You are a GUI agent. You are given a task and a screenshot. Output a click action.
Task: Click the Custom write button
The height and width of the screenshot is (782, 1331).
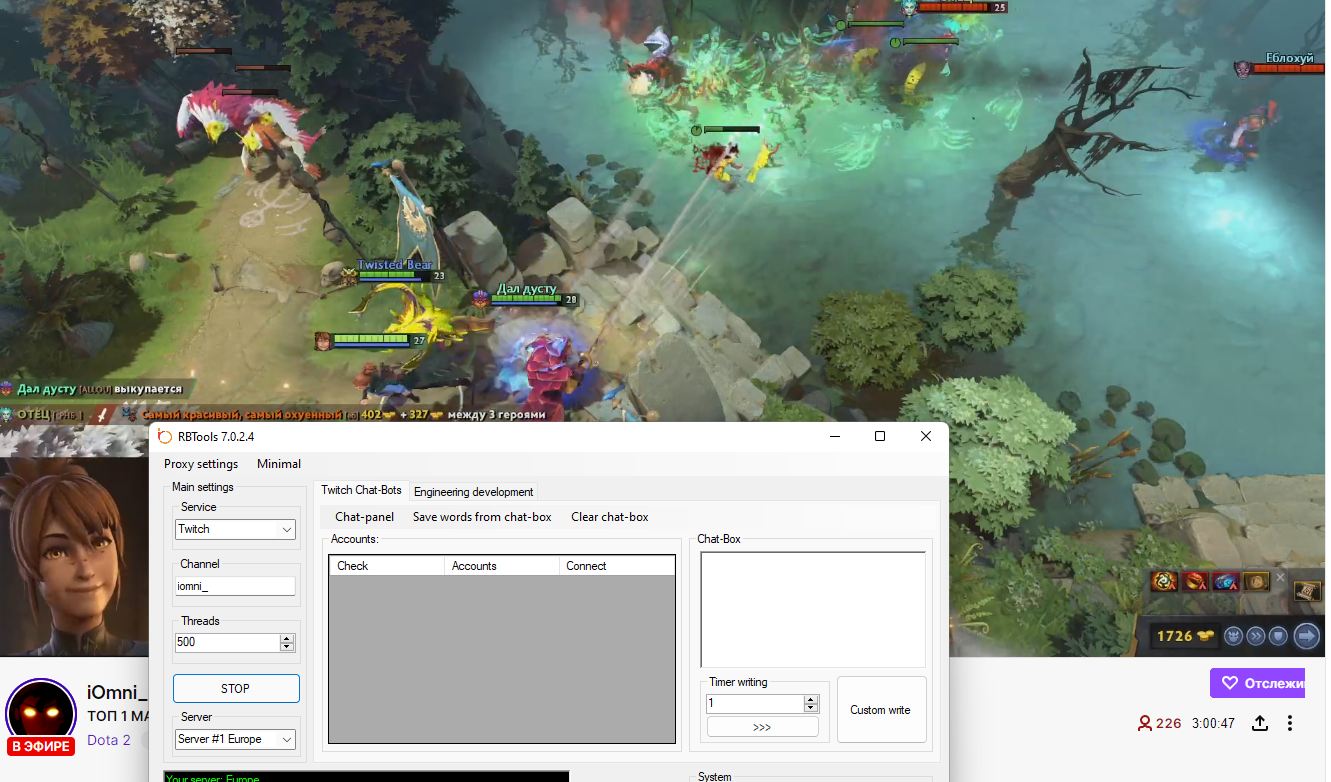[x=880, y=710]
